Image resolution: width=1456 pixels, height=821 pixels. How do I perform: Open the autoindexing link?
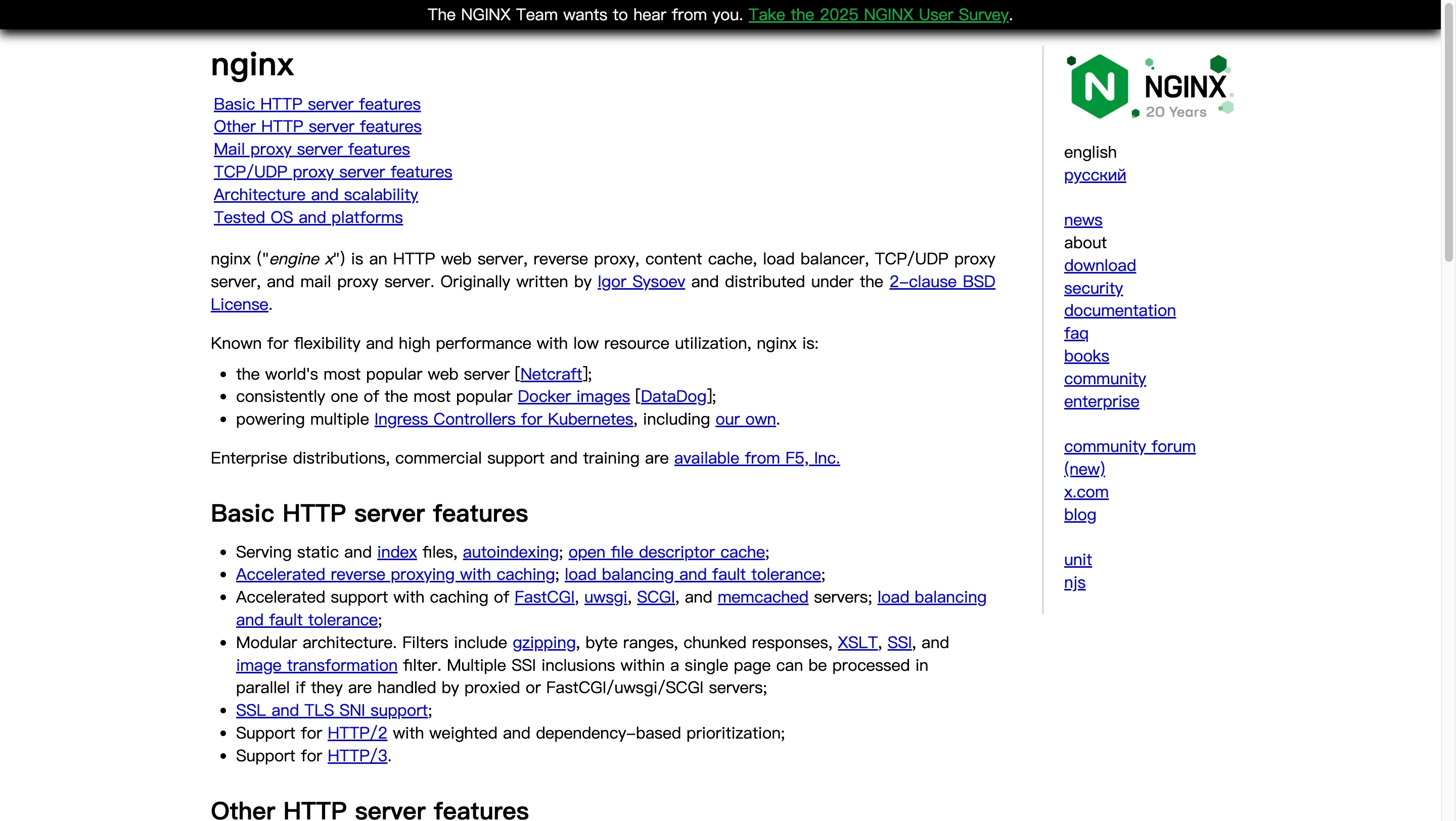(511, 552)
